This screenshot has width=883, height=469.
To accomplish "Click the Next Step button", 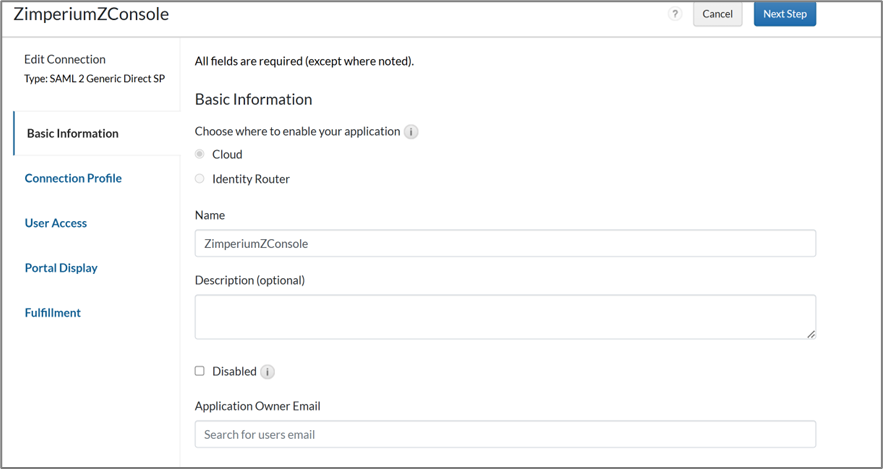I will (784, 14).
